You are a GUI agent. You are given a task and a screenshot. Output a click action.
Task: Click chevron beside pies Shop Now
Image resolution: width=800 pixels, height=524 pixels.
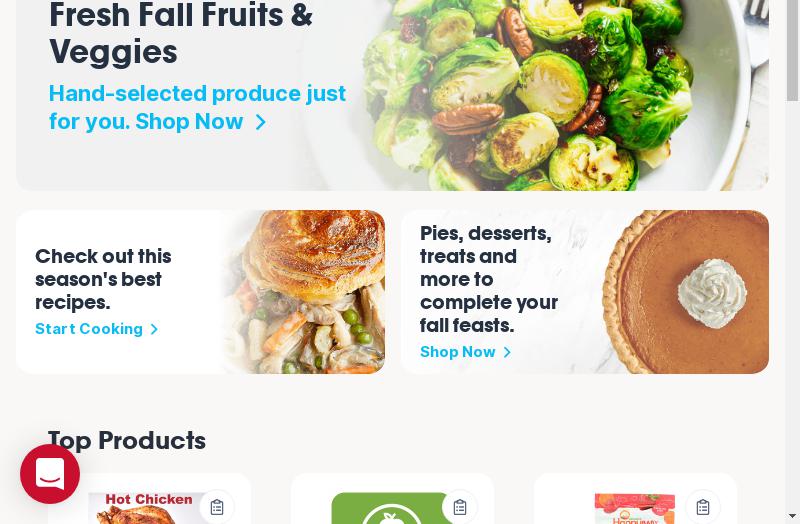pyautogui.click(x=507, y=353)
